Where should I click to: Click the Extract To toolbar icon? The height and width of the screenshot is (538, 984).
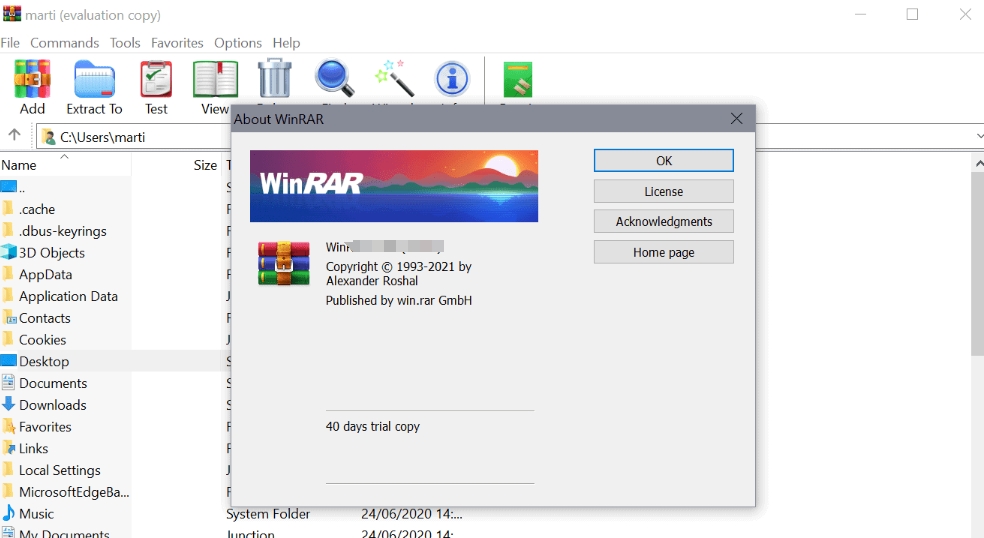94,79
